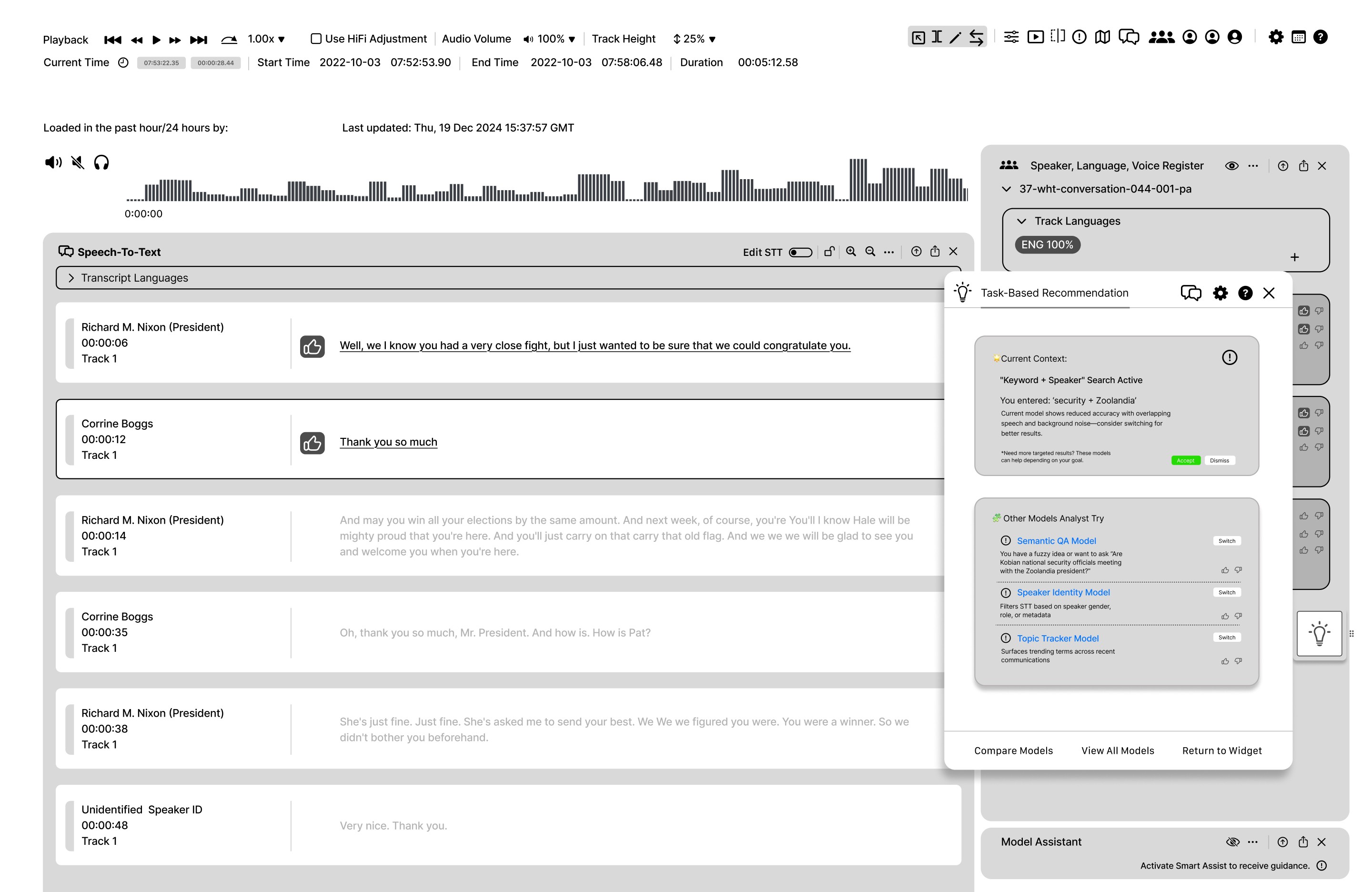Open the Semantic QA Model link

pos(1056,540)
